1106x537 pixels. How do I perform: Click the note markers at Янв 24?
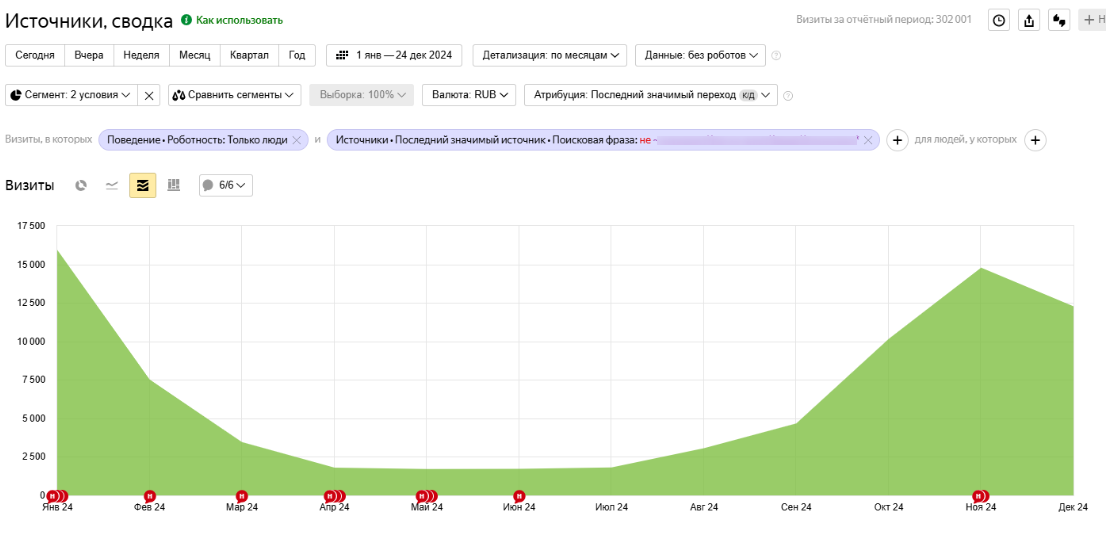click(58, 495)
